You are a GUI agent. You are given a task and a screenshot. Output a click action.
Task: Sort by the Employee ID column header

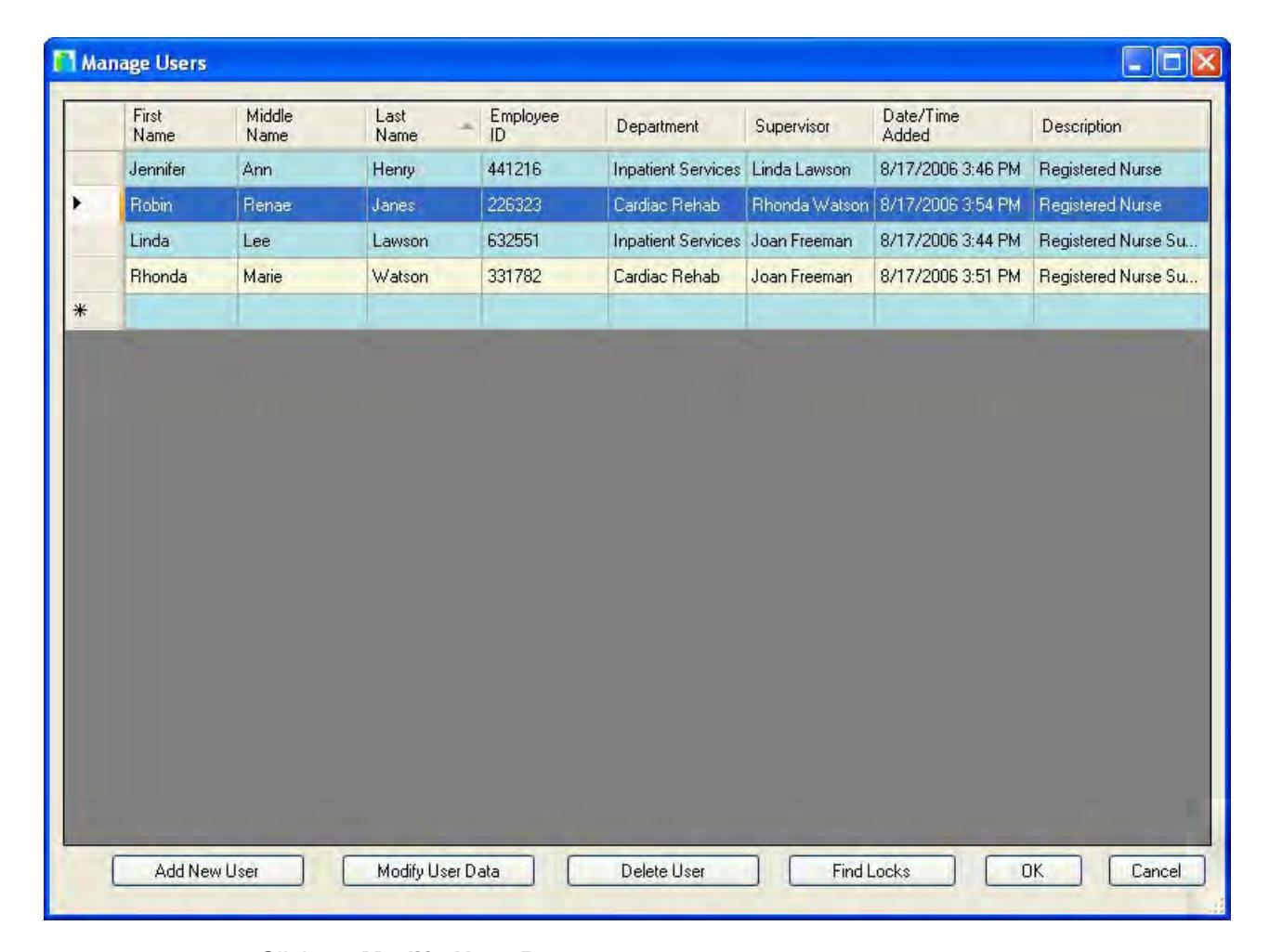[544, 125]
